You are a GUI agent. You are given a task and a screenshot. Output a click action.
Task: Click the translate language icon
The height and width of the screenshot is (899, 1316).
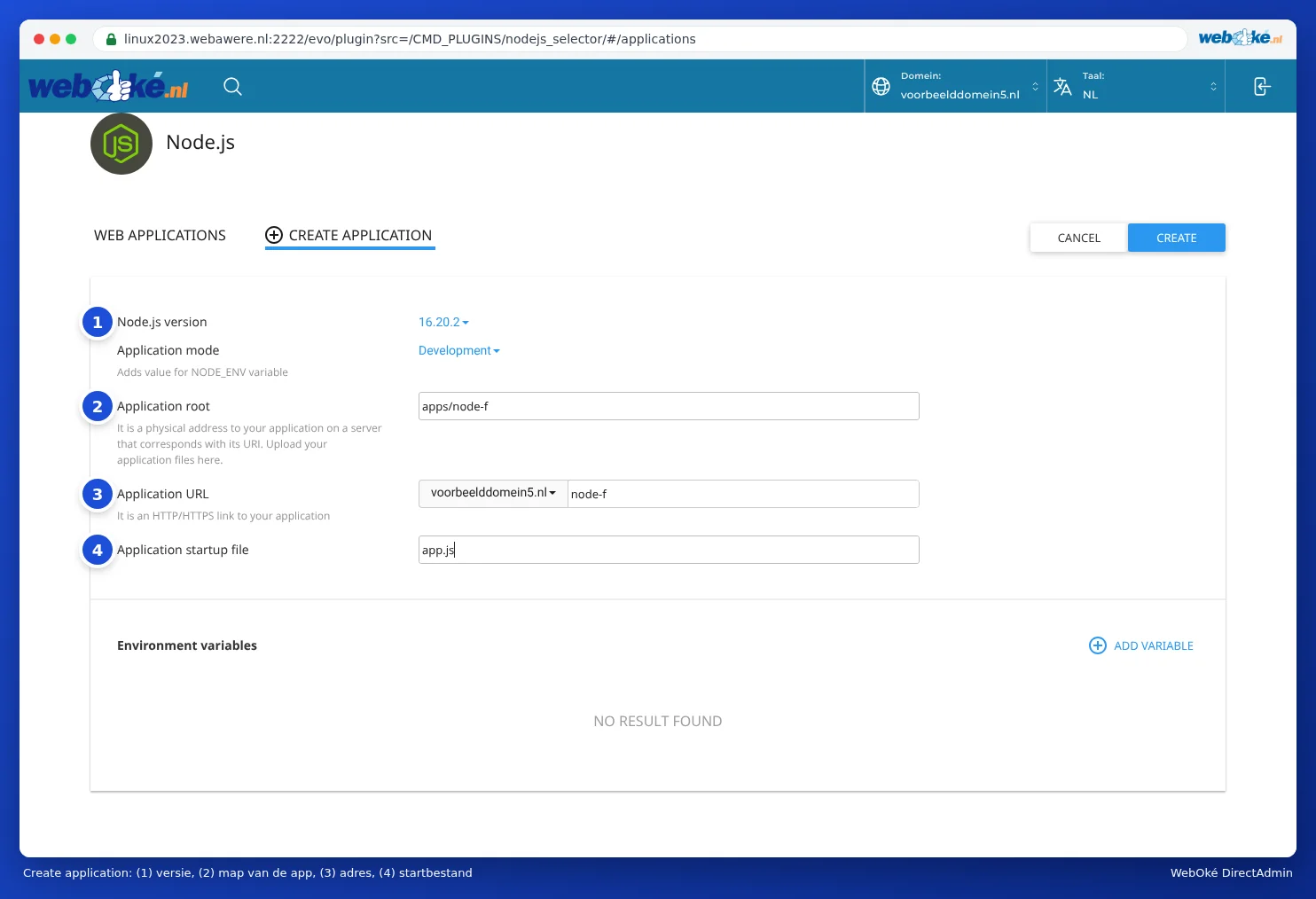pyautogui.click(x=1062, y=86)
